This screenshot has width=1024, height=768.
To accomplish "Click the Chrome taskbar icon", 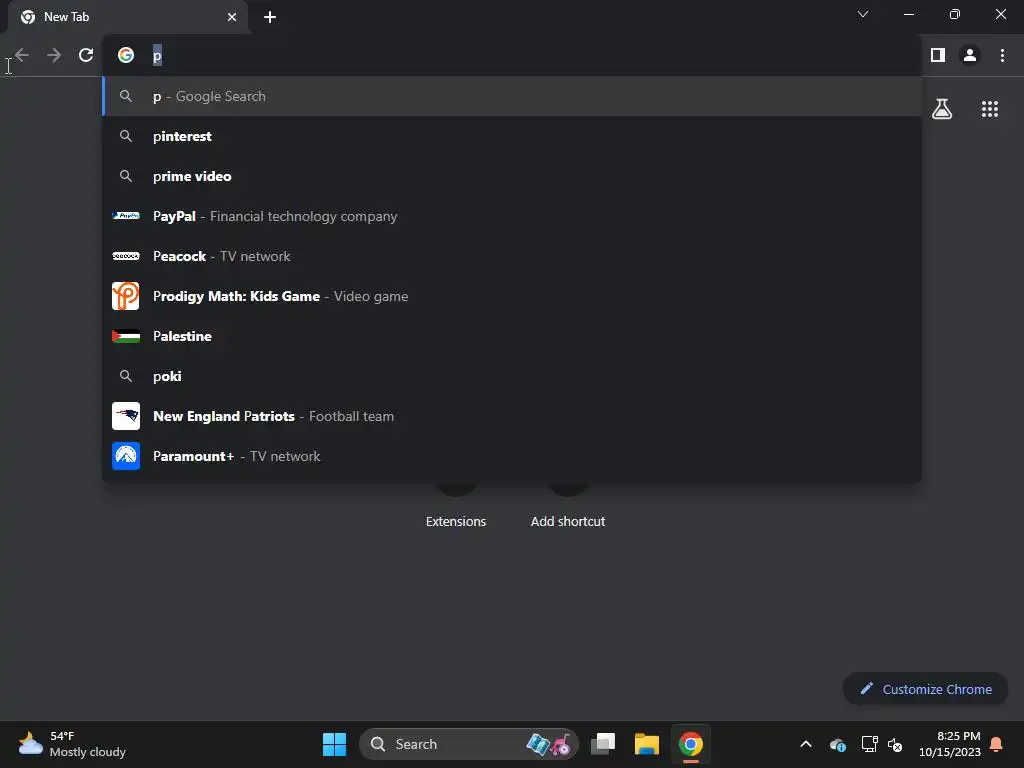I will point(691,744).
